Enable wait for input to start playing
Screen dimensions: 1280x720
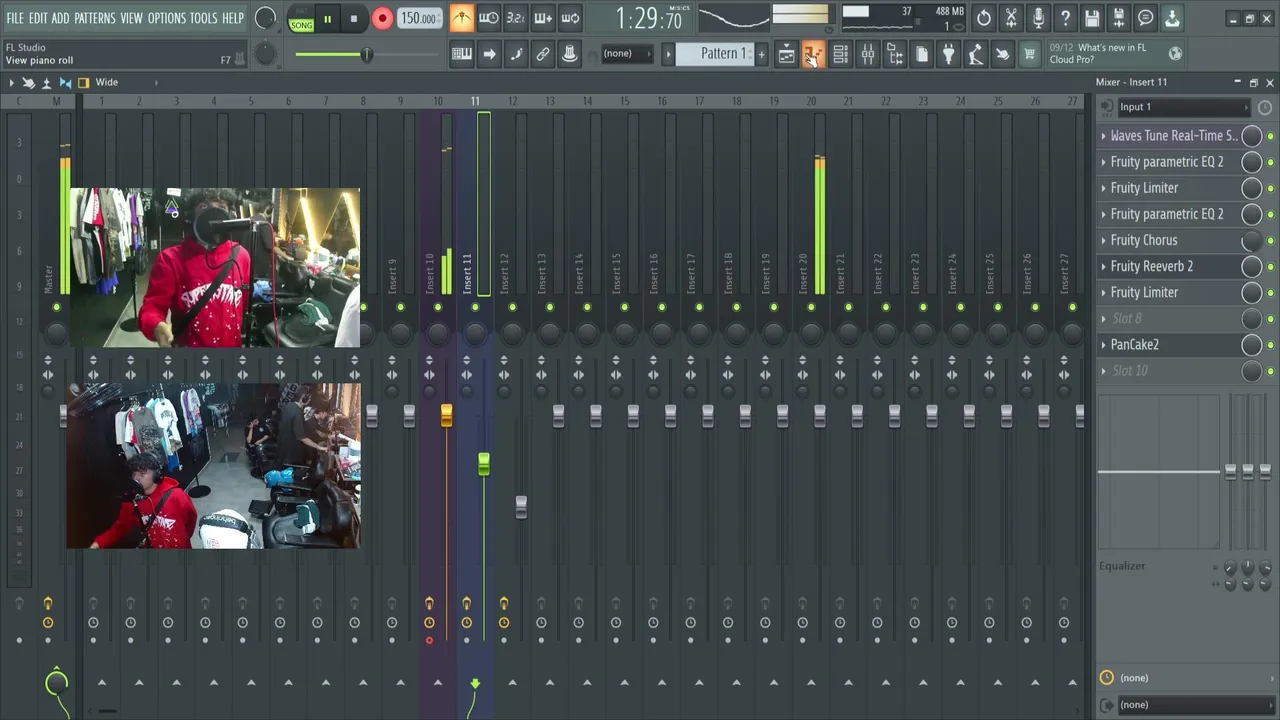coord(489,18)
